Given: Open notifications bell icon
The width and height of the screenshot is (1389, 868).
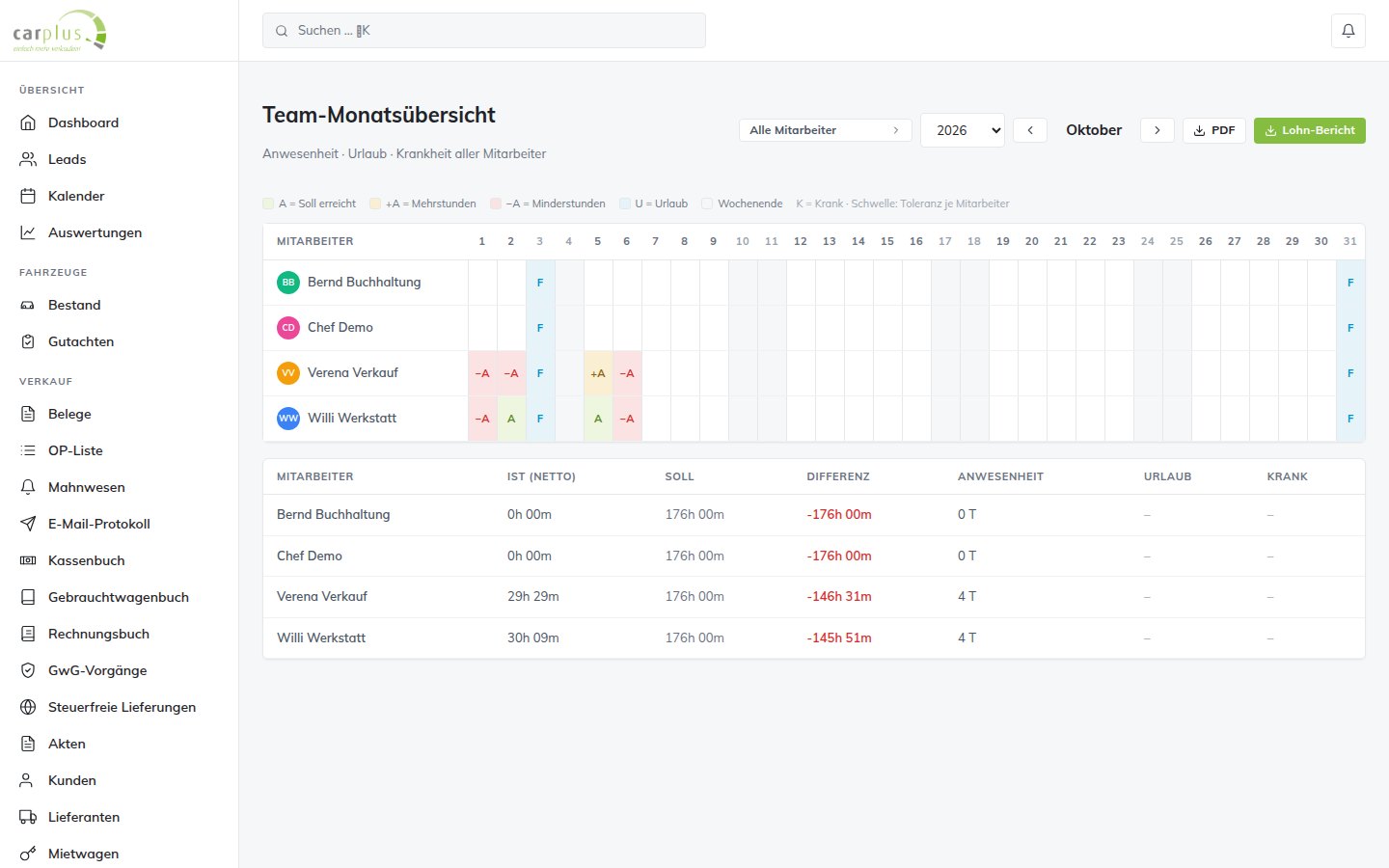Looking at the screenshot, I should 1348,31.
